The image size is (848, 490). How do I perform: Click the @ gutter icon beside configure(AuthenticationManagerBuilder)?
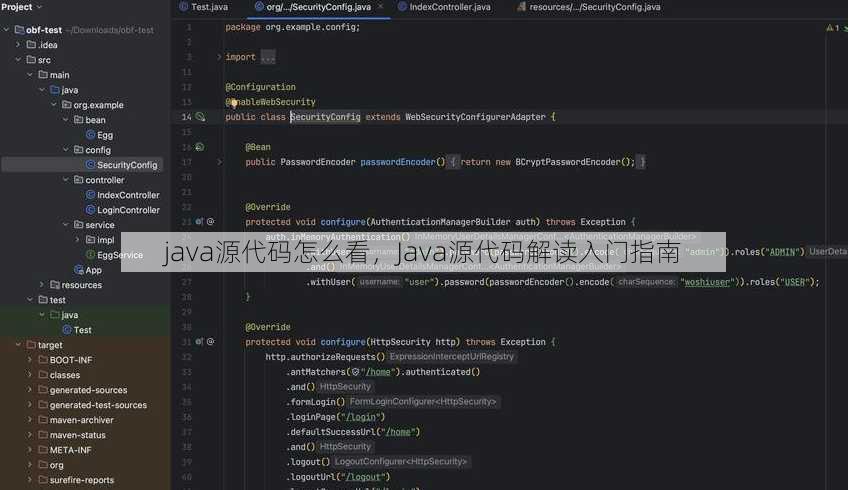pyautogui.click(x=210, y=222)
